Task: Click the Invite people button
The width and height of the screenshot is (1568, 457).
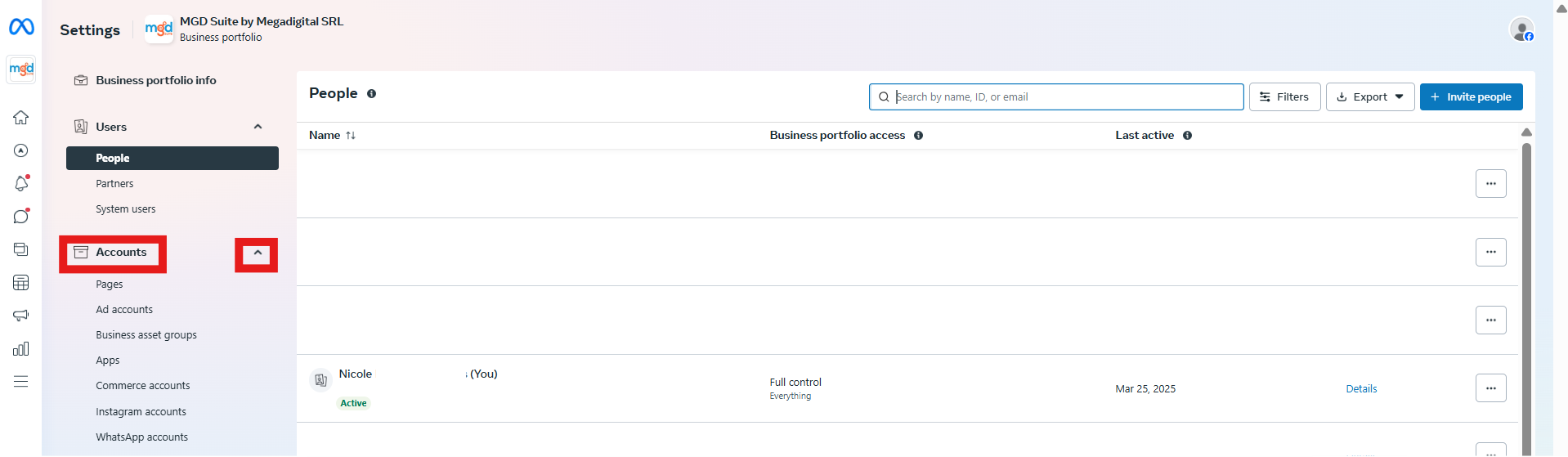Action: 1471,97
